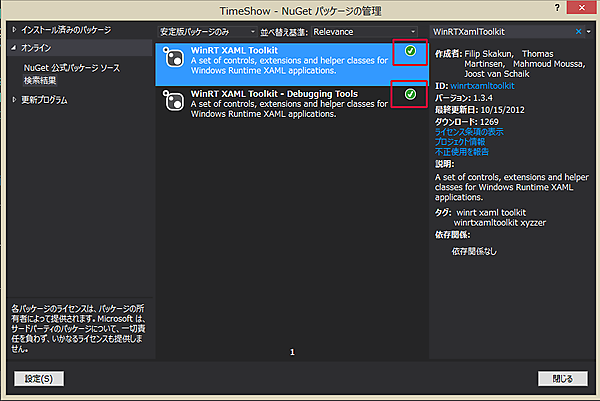Select NuGet 公式パッケージ ソース

(72, 68)
